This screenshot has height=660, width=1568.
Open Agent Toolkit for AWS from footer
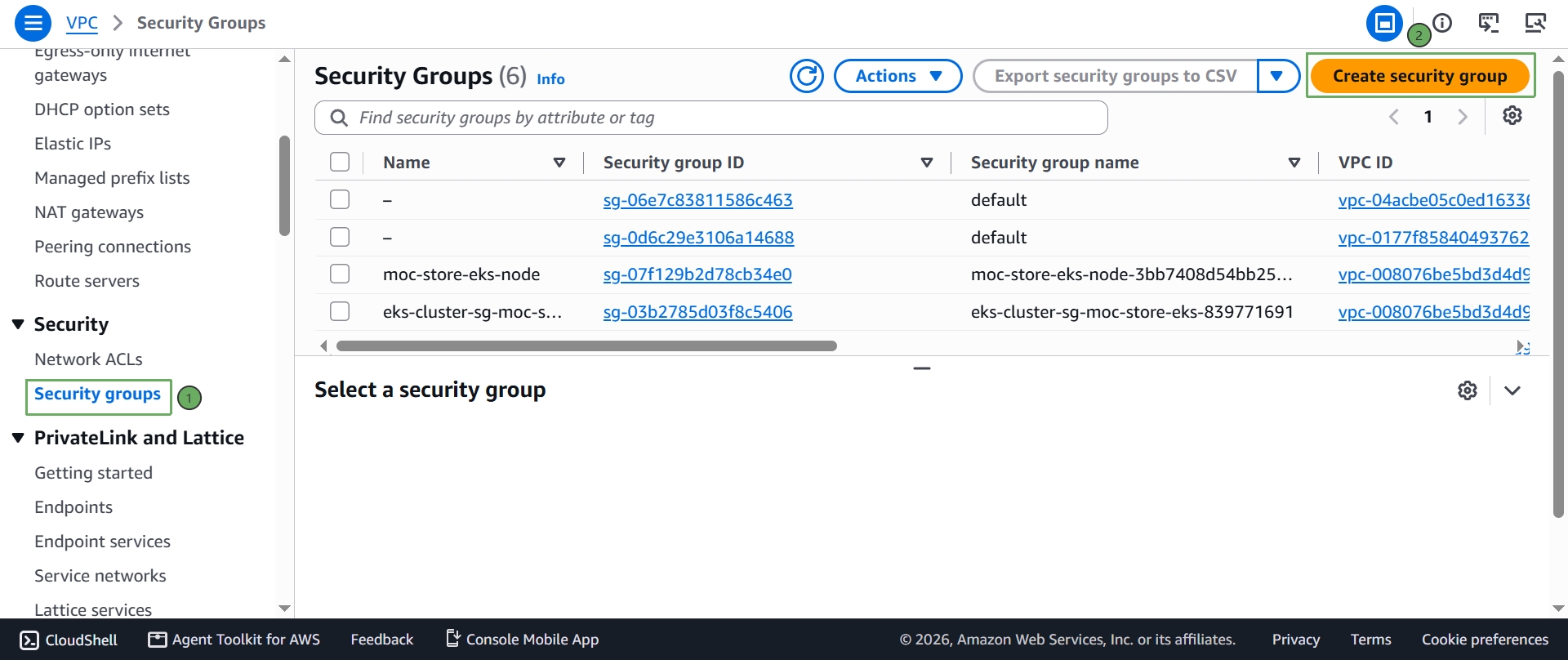coord(234,640)
